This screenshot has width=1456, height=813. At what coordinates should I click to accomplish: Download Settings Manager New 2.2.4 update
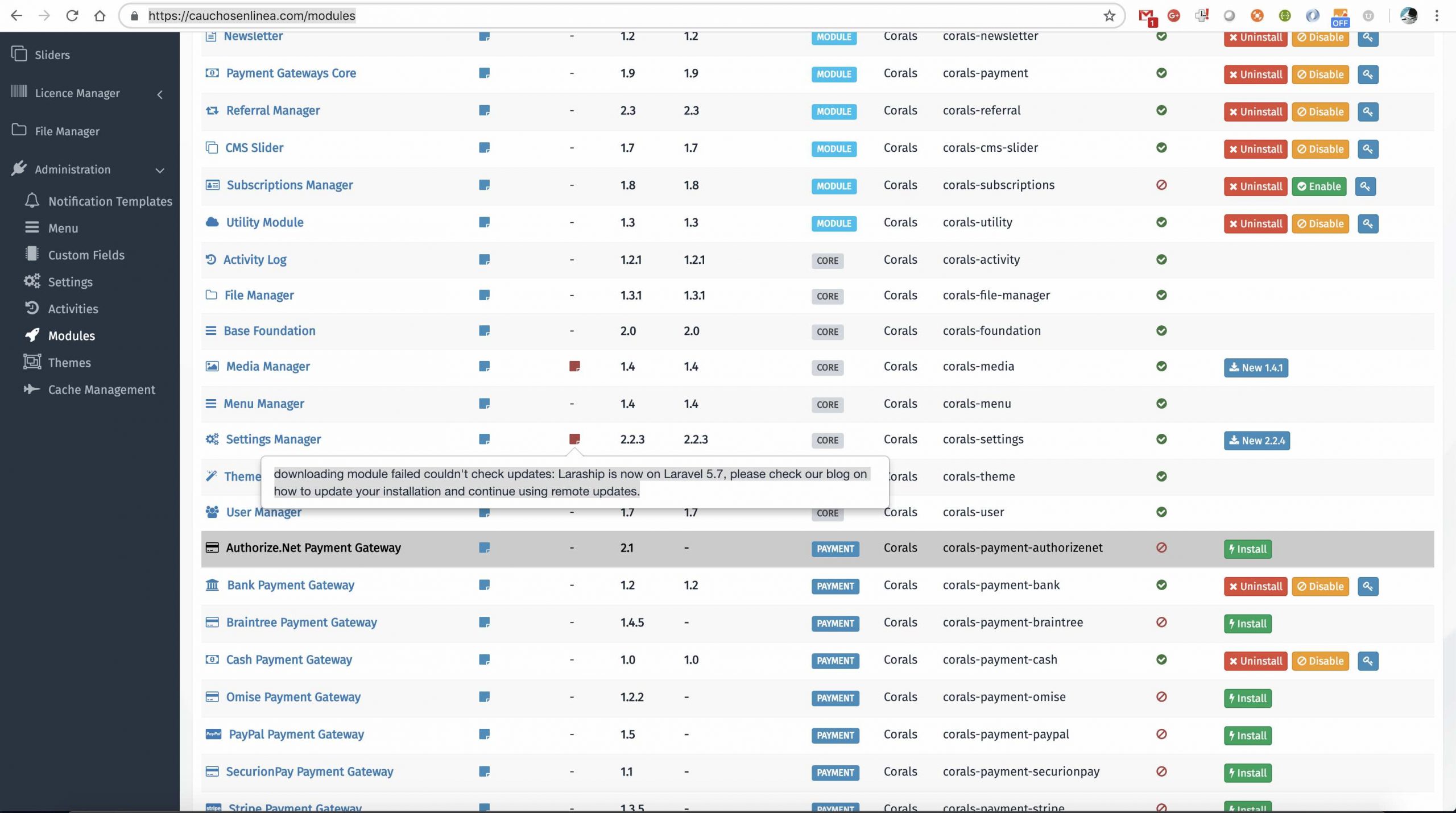pyautogui.click(x=1257, y=441)
